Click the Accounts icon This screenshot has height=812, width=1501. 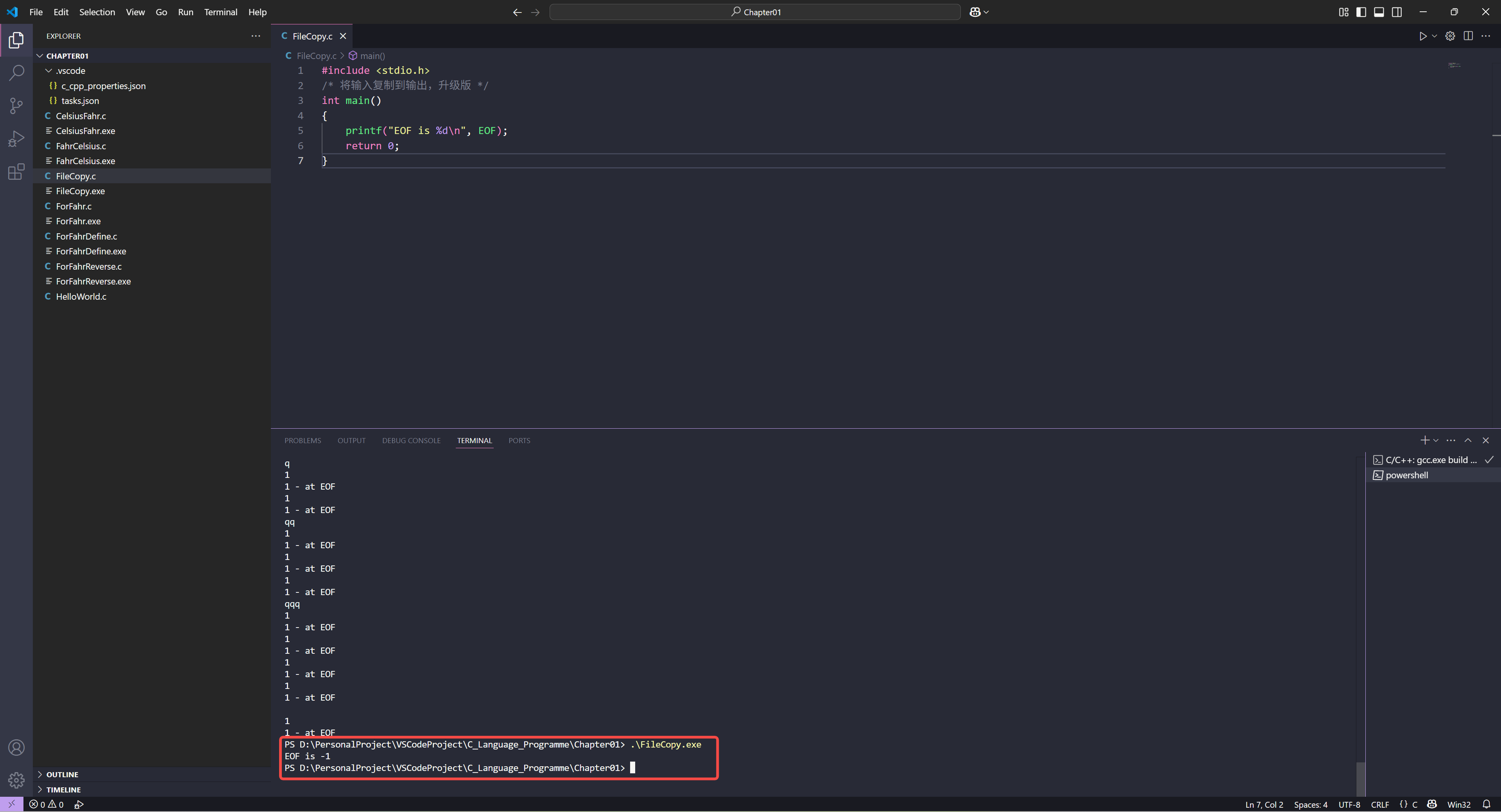[x=16, y=748]
